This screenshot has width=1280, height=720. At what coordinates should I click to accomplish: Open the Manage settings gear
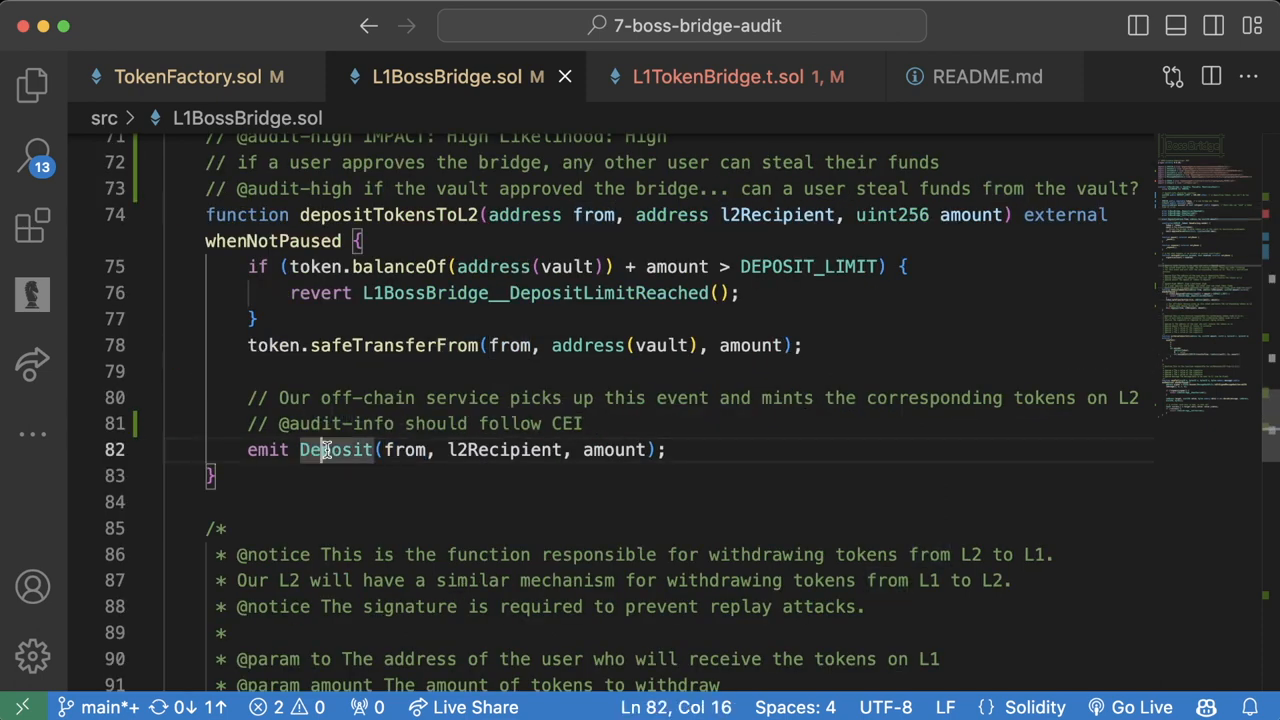(32, 657)
